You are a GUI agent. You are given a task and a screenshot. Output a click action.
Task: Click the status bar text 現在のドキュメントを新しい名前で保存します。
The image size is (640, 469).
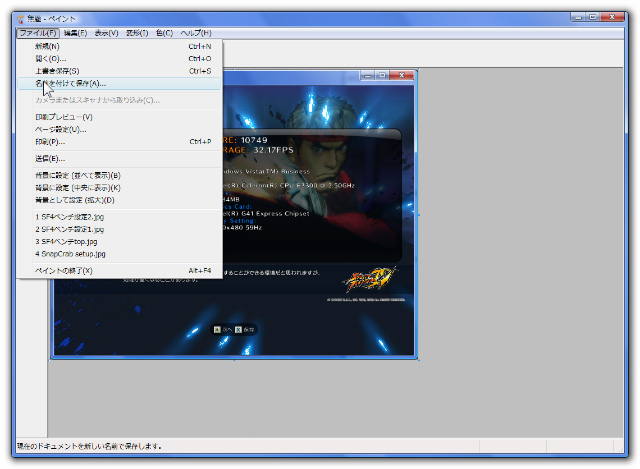coord(89,447)
